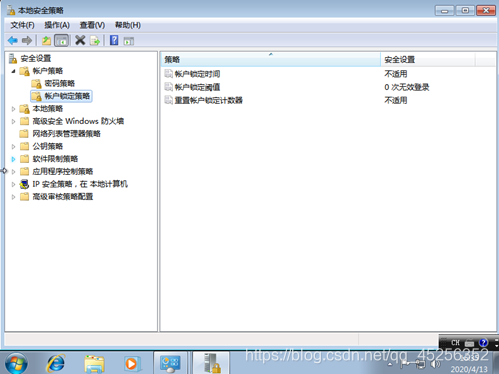This screenshot has width=499, height=374.
Task: Expand the 应用程序控制策略 tree node
Action: coord(13,172)
